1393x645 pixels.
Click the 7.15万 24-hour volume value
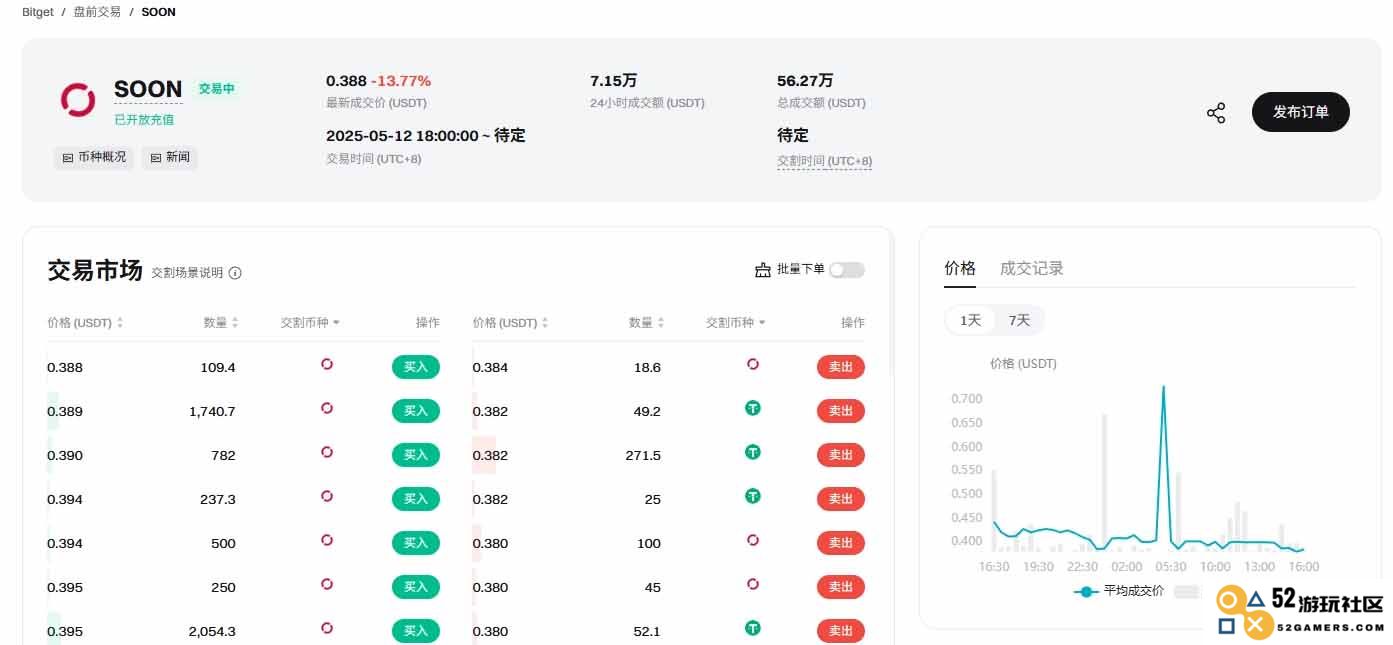point(613,80)
